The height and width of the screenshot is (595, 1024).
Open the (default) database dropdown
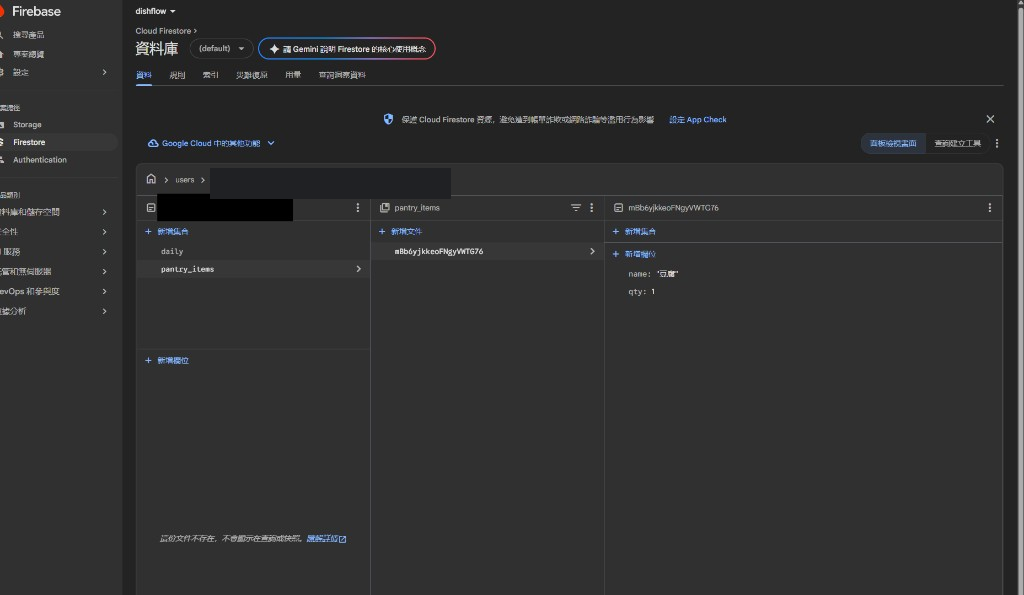pyautogui.click(x=221, y=48)
